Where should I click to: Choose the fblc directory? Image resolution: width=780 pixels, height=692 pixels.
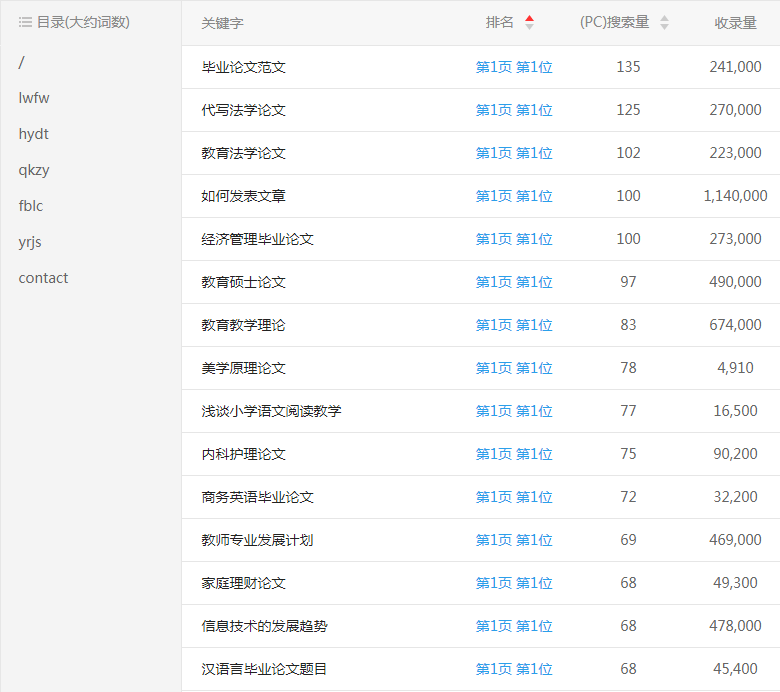pyautogui.click(x=31, y=206)
